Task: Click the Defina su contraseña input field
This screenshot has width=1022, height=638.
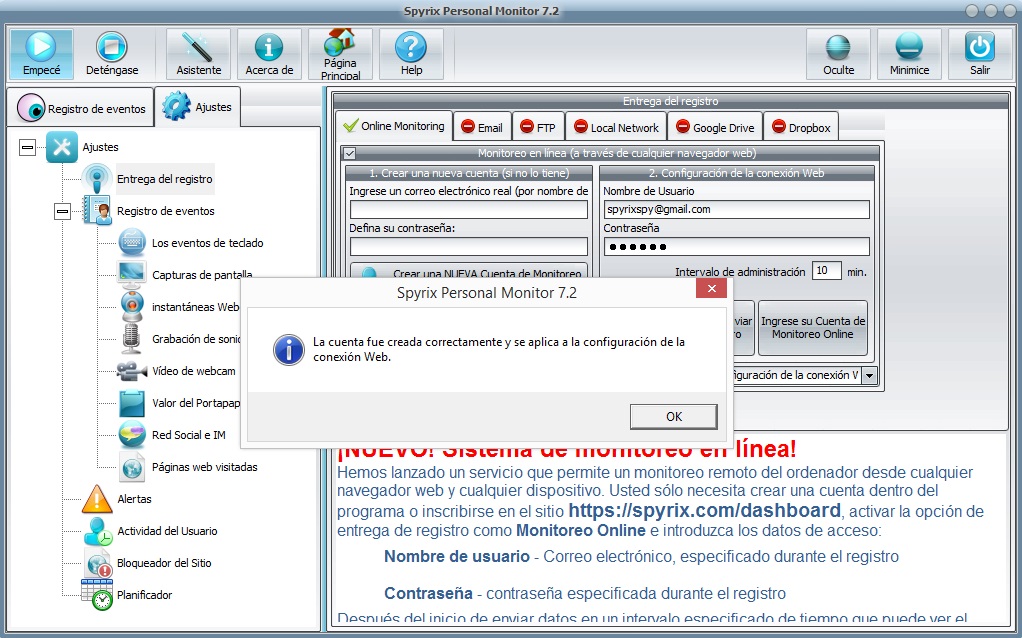Action: 469,246
